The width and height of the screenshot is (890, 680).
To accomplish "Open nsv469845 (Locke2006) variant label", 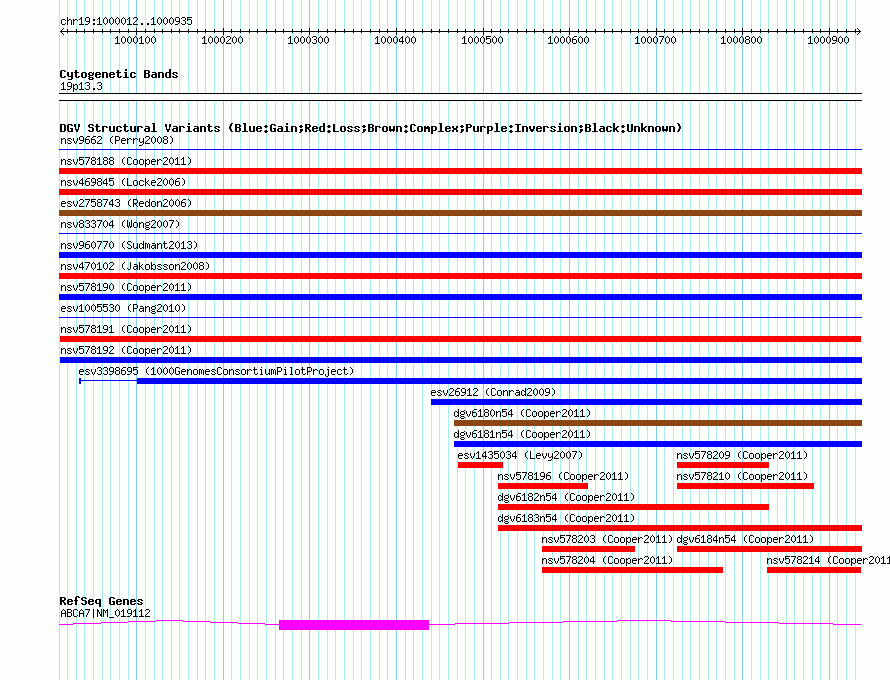I will click(123, 182).
